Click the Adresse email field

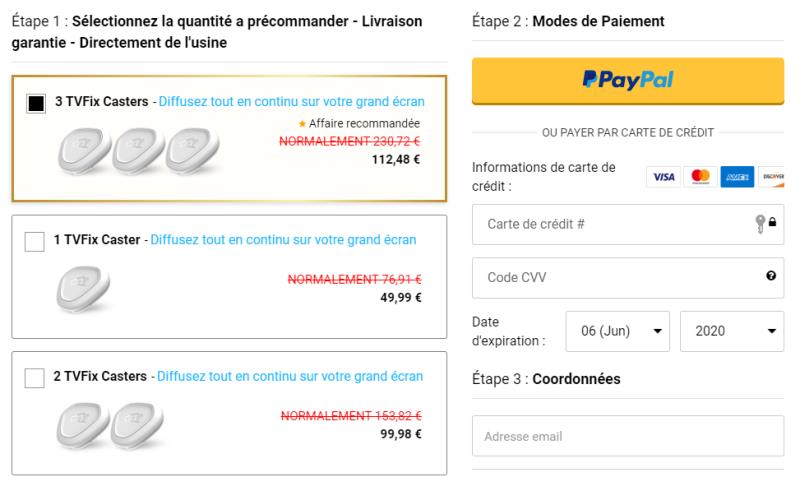click(628, 436)
